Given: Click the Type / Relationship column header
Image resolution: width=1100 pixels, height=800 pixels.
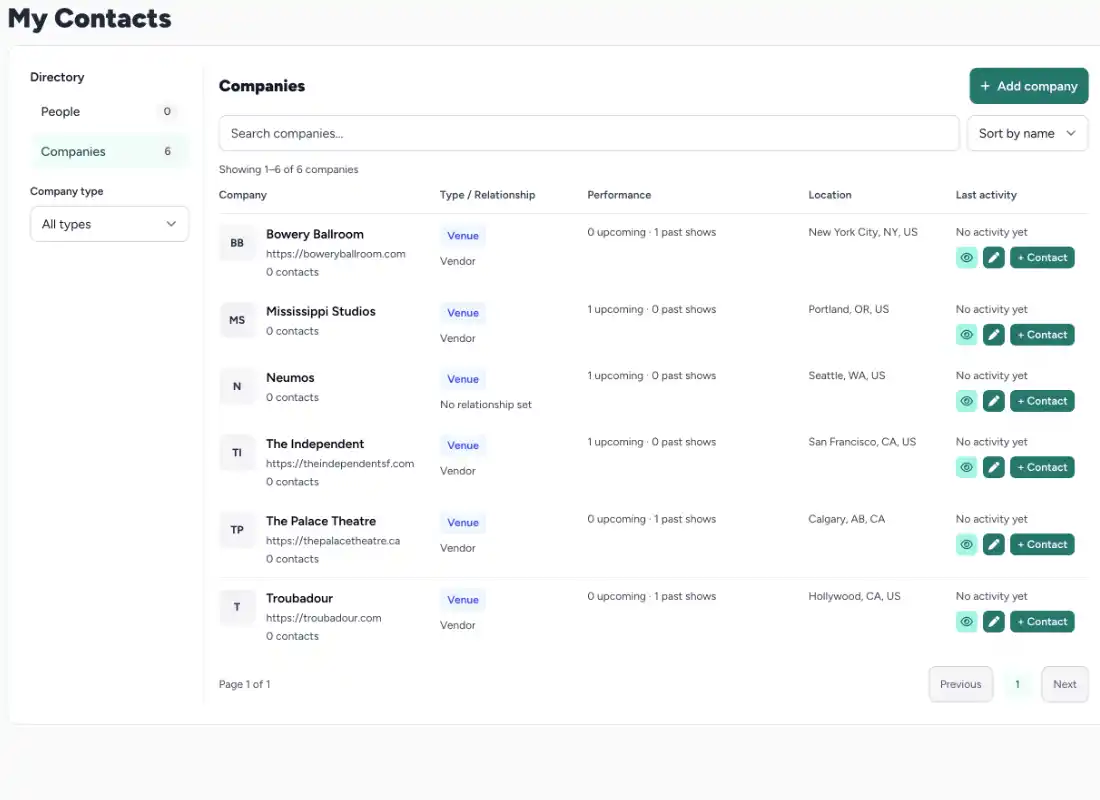Looking at the screenshot, I should pos(487,195).
